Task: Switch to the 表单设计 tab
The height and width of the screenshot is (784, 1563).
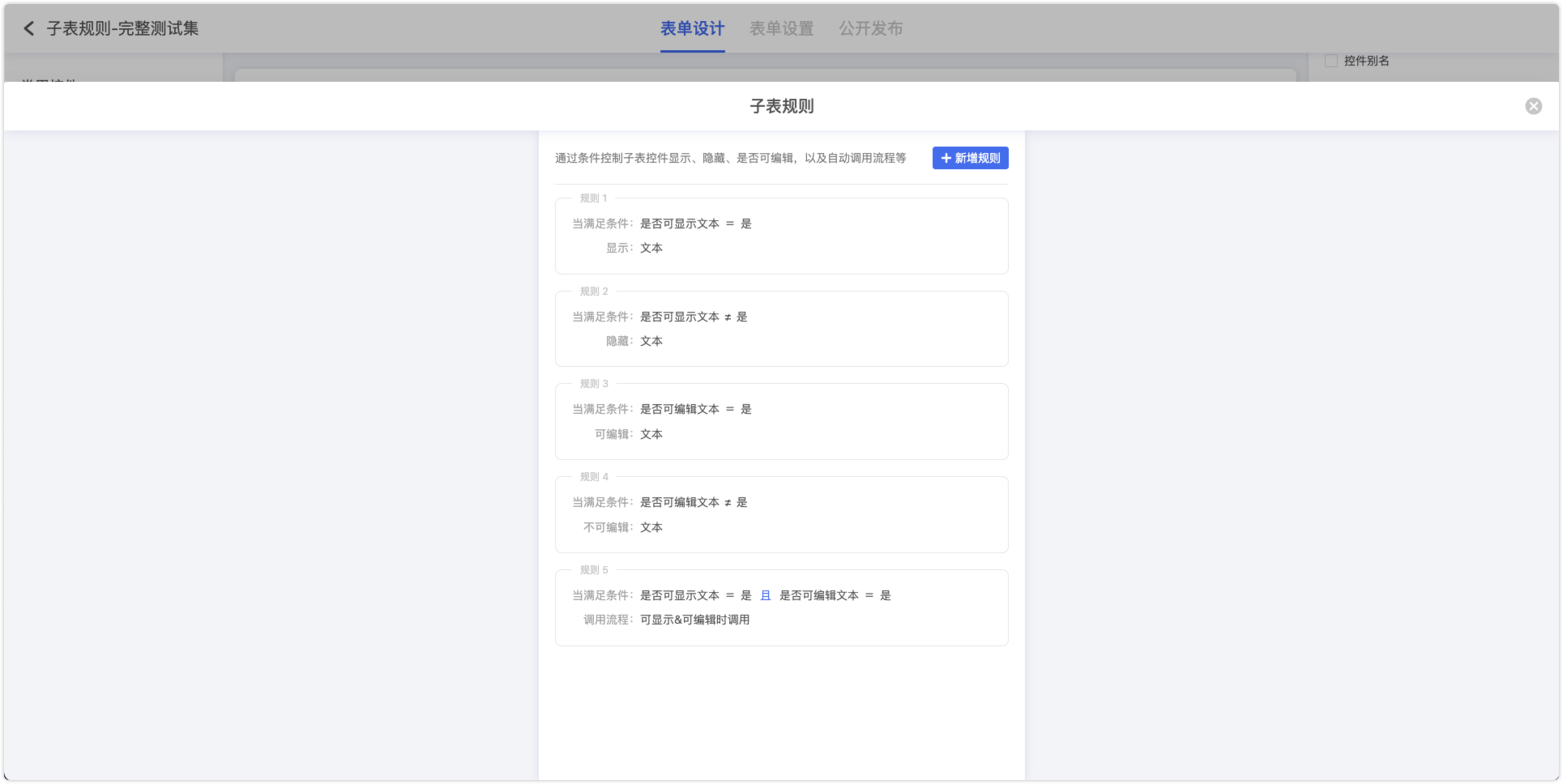Action: coord(692,28)
